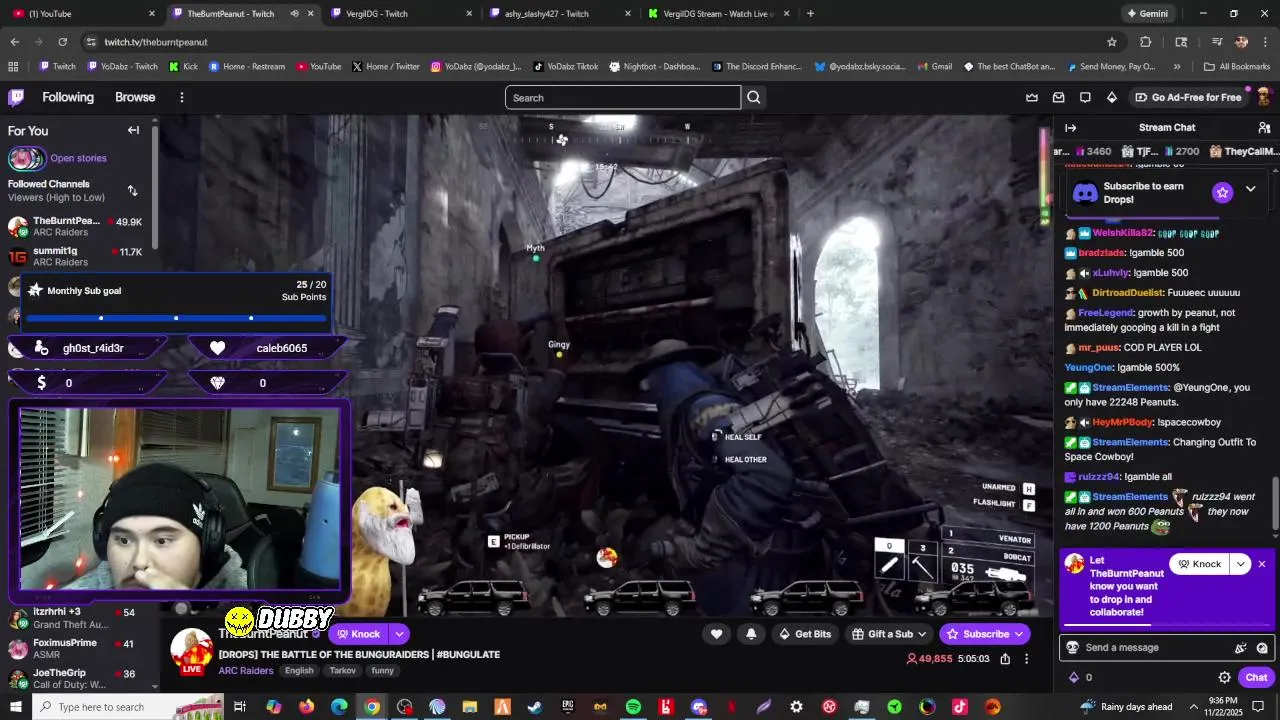Open the All Bookmarks folder
This screenshot has height=720, width=1280.
(1237, 67)
